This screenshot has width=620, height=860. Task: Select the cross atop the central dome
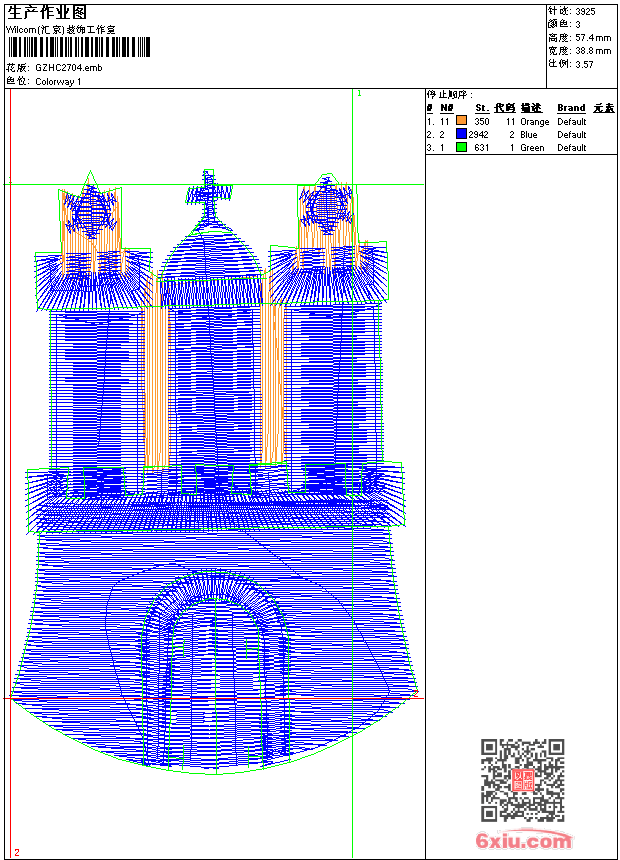[x=209, y=194]
